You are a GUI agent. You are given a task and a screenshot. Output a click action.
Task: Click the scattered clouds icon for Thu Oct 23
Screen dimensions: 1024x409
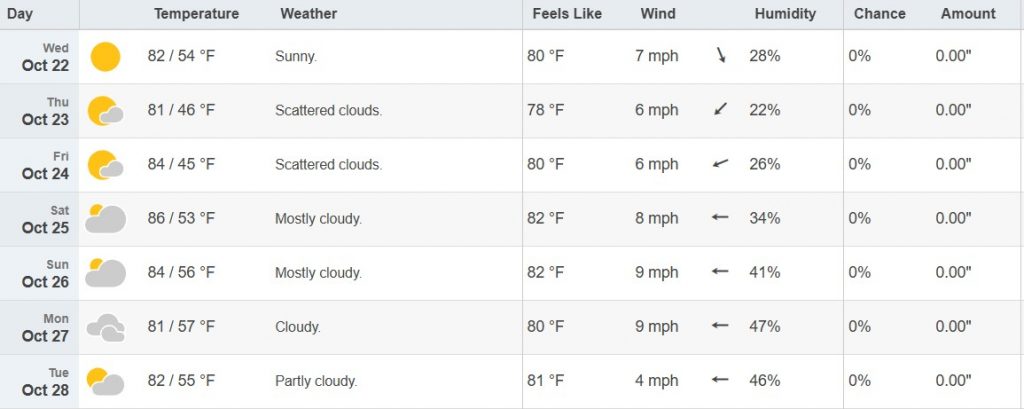tap(105, 111)
